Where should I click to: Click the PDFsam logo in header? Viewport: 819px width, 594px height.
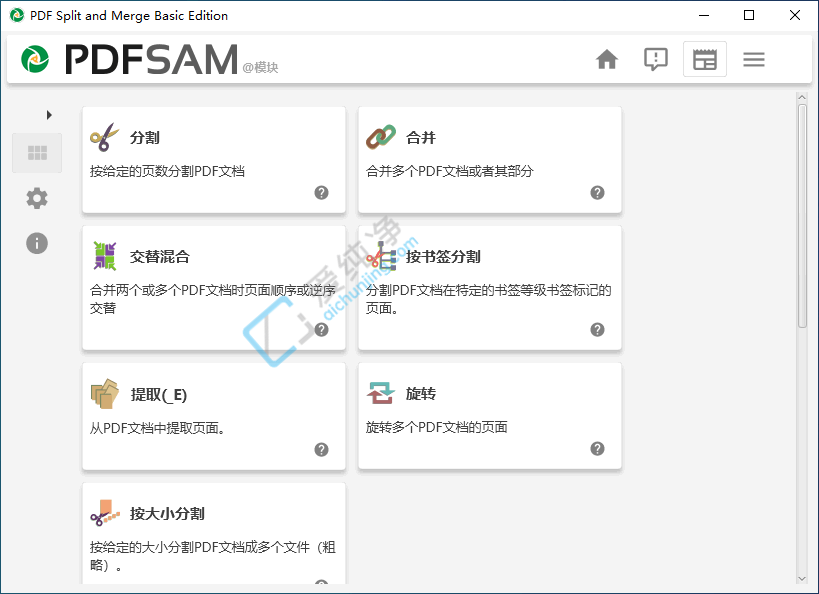36,60
